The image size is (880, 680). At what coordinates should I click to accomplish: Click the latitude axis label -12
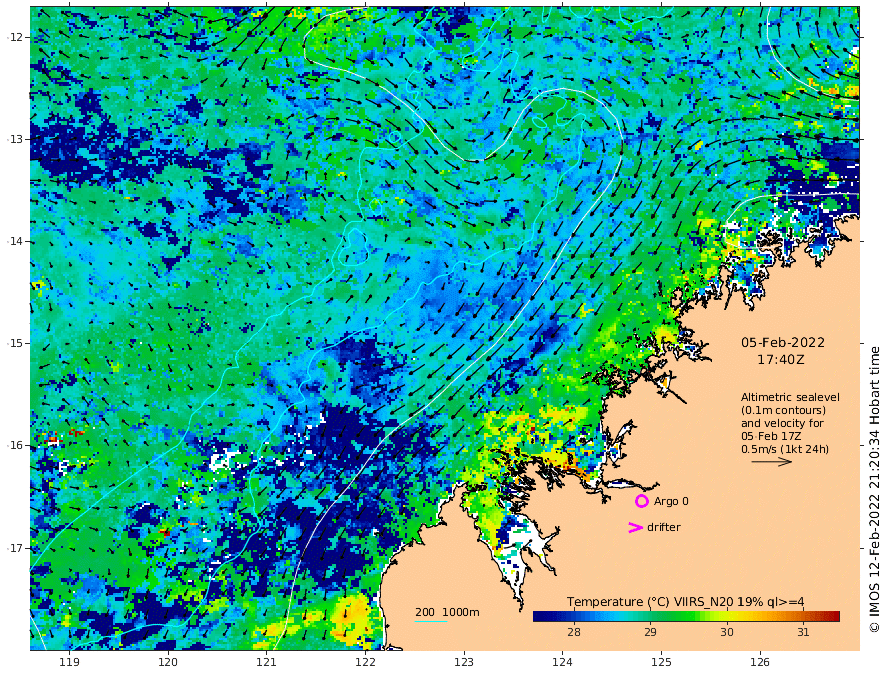click(15, 37)
